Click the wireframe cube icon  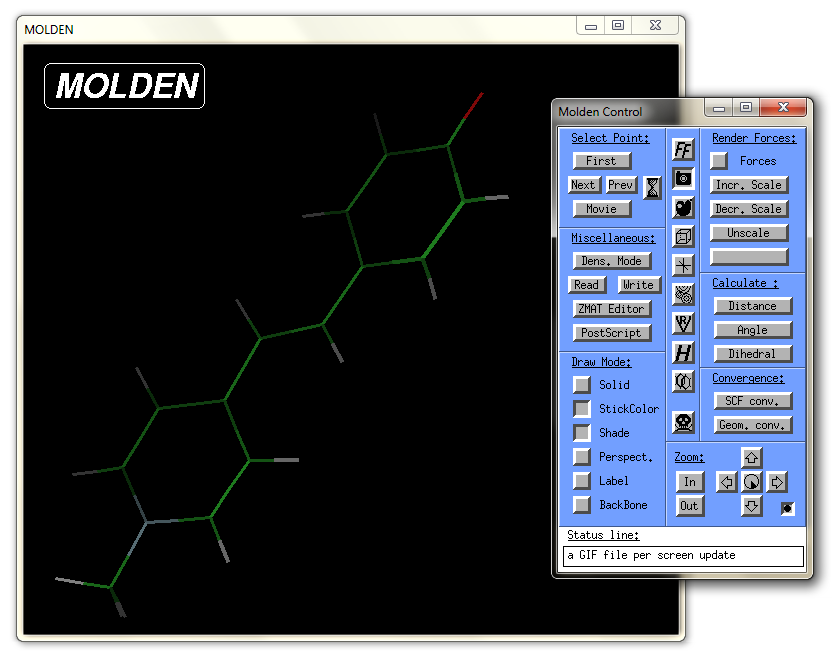pyautogui.click(x=683, y=237)
